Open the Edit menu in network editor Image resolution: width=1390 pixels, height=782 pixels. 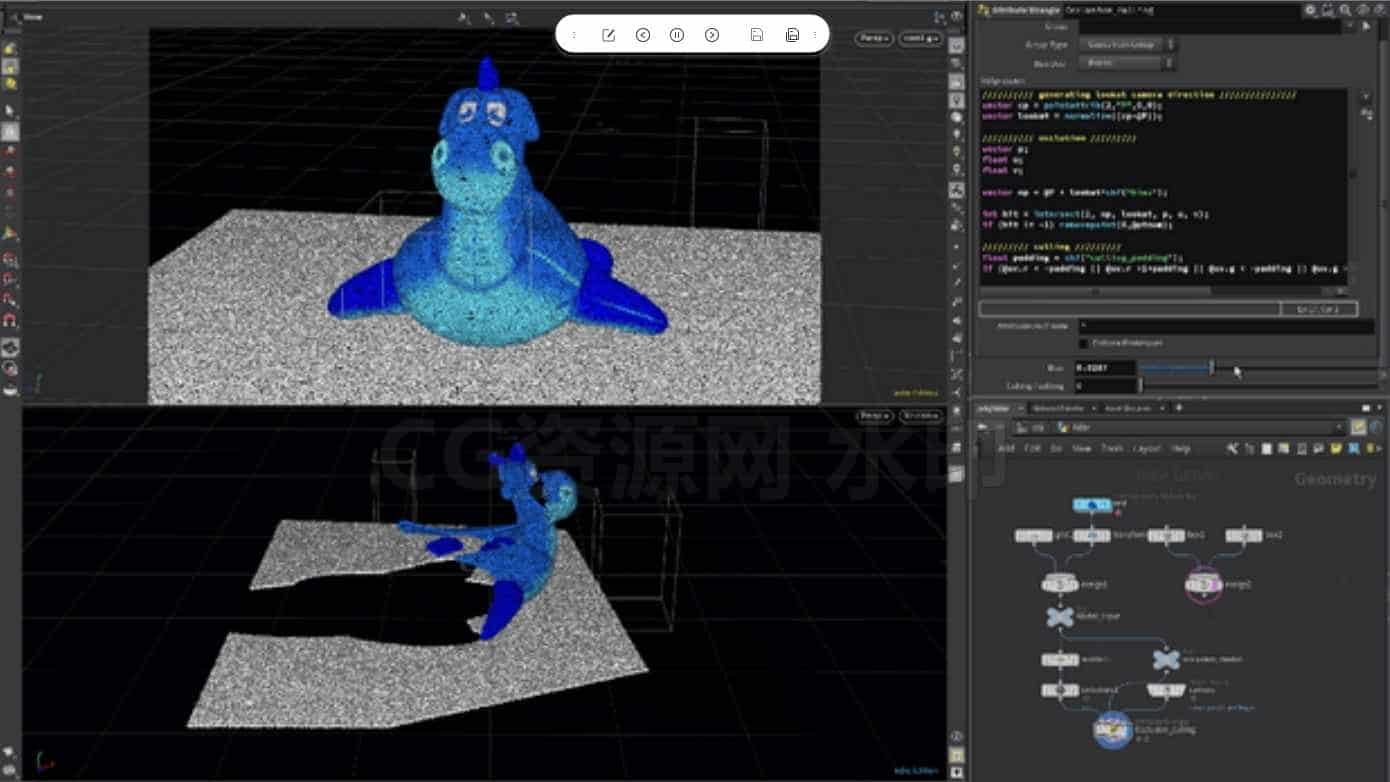[x=1032, y=449]
